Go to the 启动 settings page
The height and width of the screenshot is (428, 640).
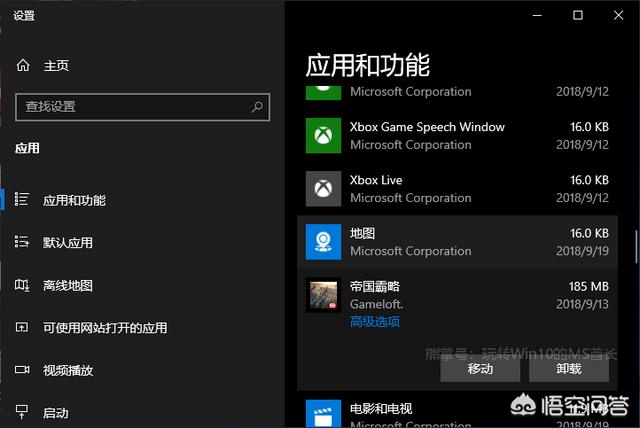pyautogui.click(x=56, y=413)
